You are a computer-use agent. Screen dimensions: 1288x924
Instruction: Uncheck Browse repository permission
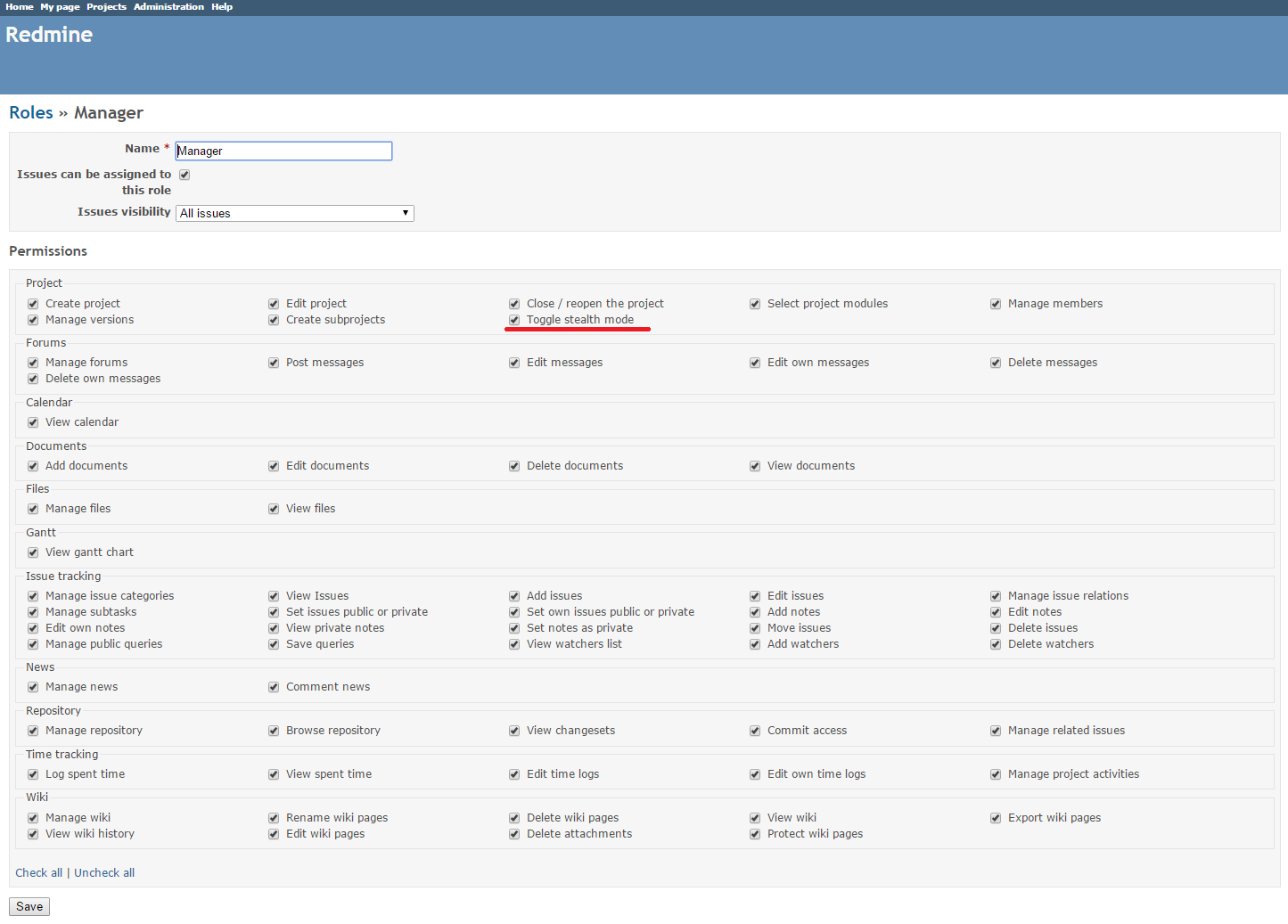274,731
